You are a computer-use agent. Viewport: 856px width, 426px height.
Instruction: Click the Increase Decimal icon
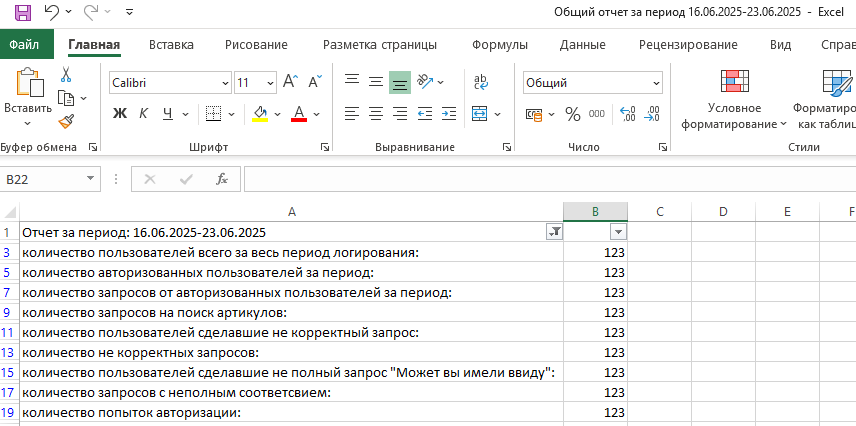point(628,114)
